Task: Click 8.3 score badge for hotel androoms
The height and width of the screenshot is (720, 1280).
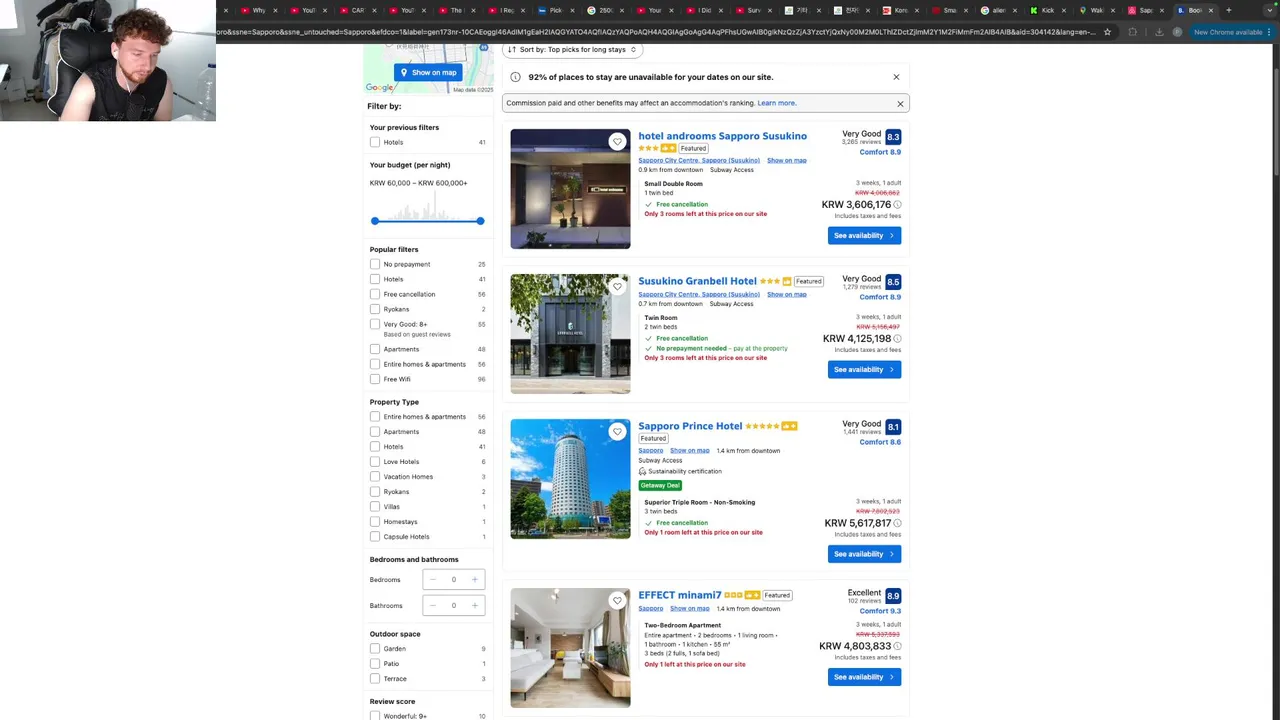Action: point(893,137)
